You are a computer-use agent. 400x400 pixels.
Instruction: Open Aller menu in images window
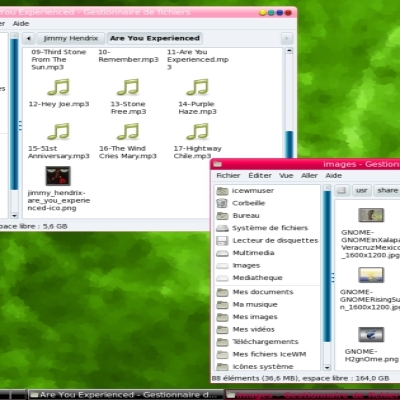[x=309, y=176]
